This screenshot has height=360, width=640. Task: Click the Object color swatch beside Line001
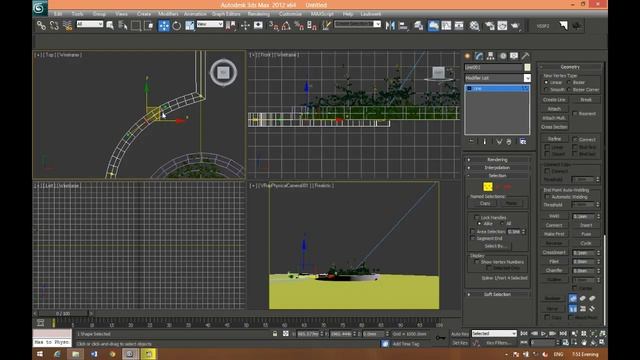pyautogui.click(x=527, y=67)
